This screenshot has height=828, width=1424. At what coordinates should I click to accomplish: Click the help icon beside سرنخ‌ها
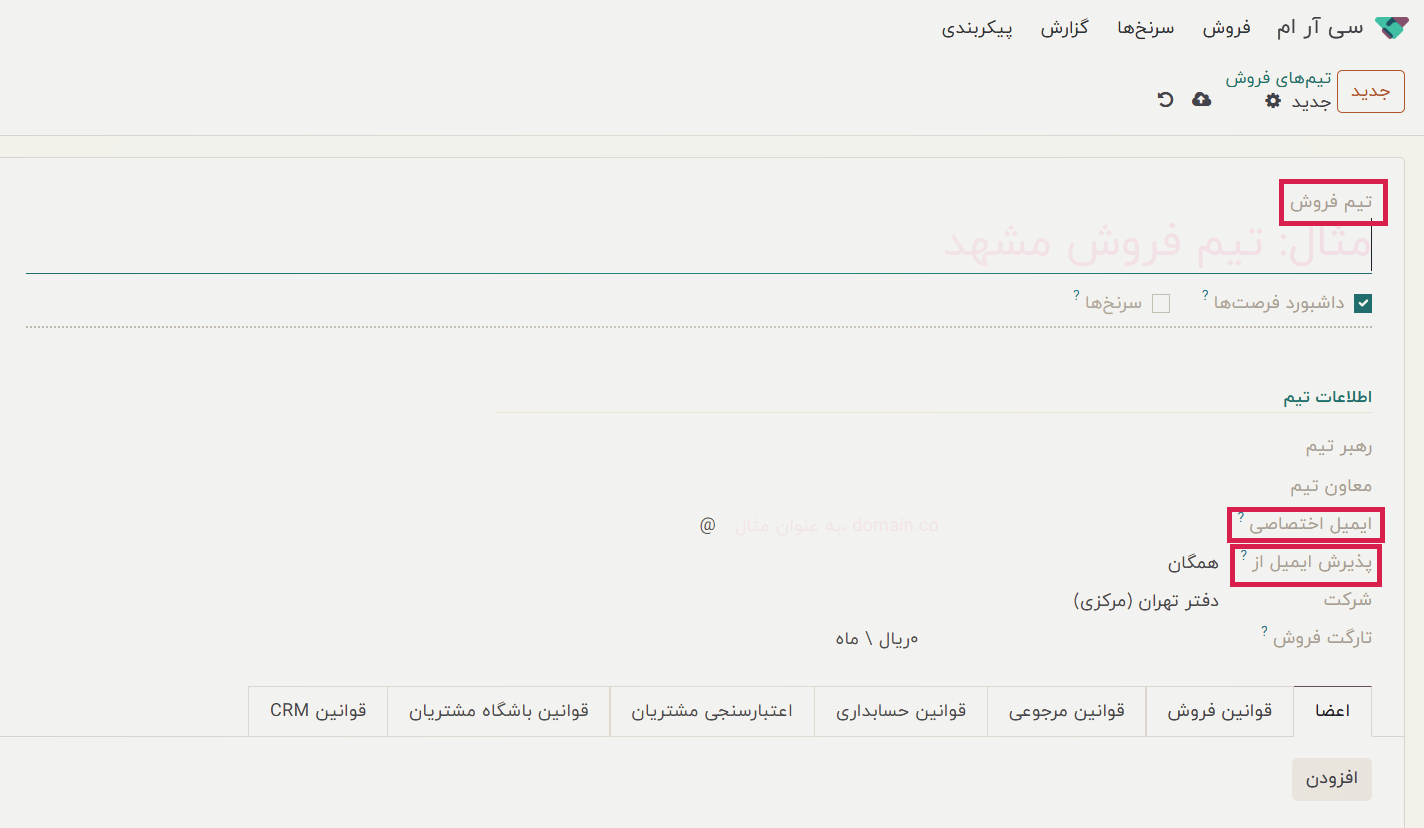1075,295
